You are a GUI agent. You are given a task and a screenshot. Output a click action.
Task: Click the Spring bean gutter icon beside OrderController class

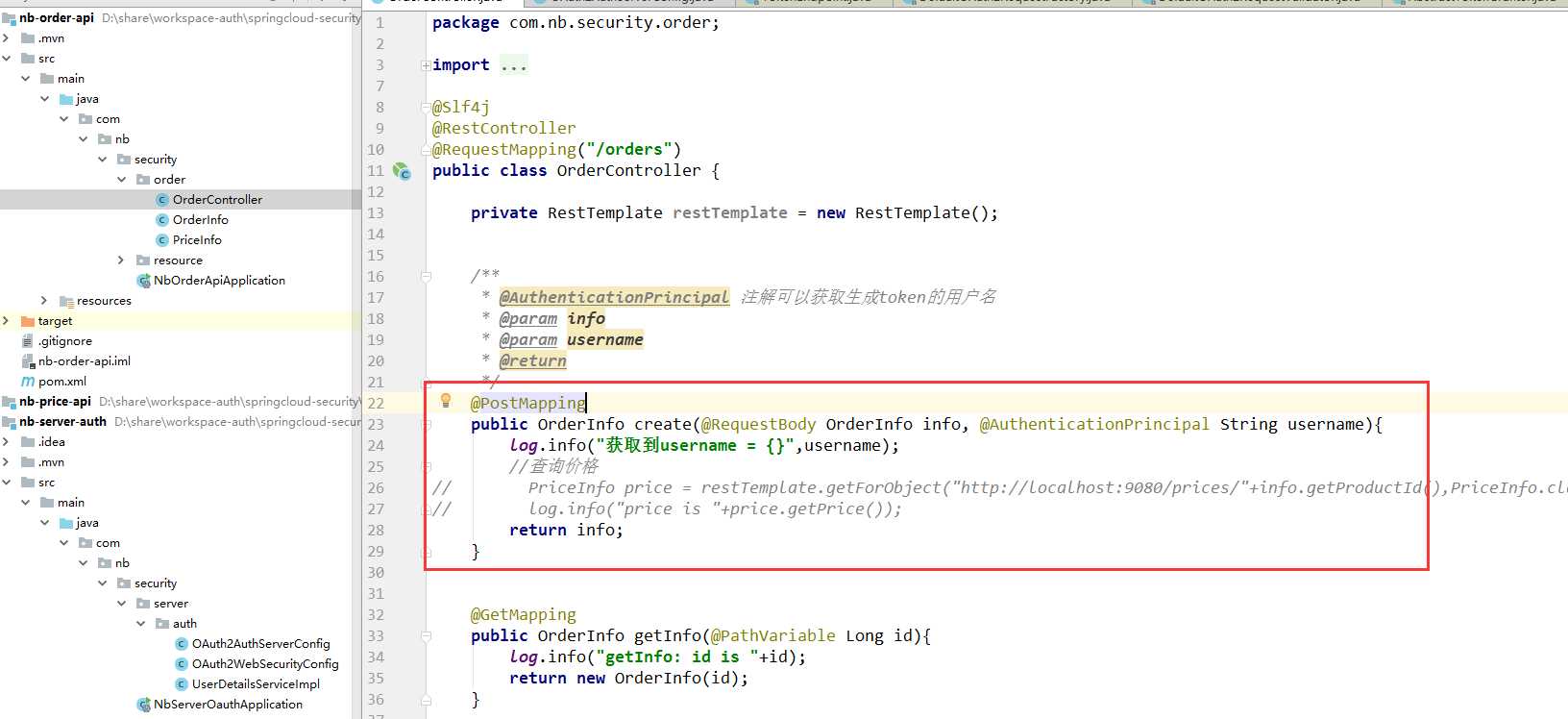coord(402,171)
